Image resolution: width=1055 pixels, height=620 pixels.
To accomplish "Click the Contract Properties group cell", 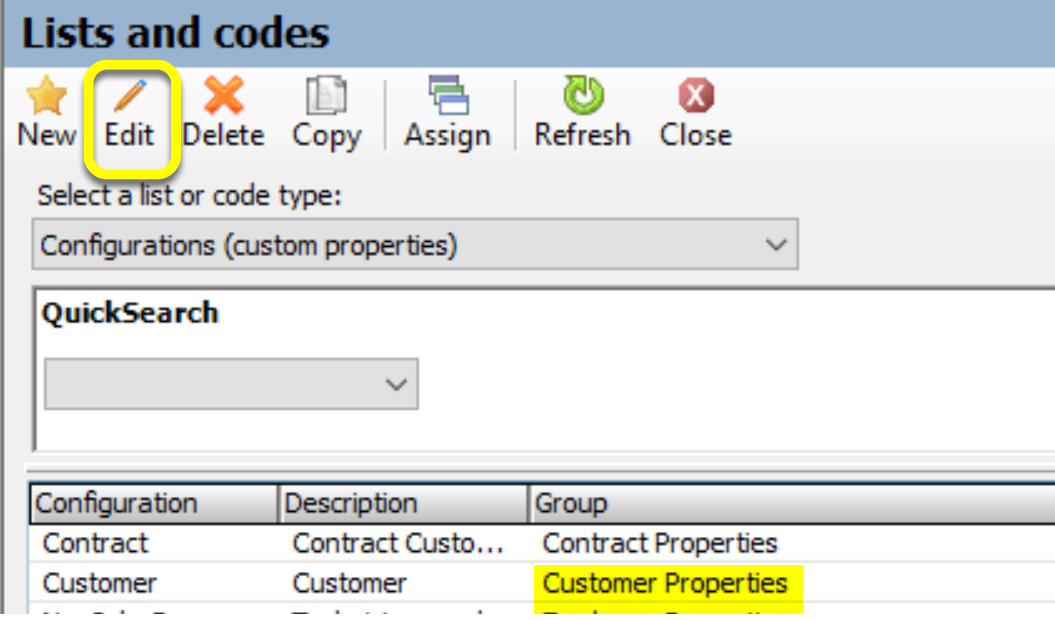I will 660,543.
